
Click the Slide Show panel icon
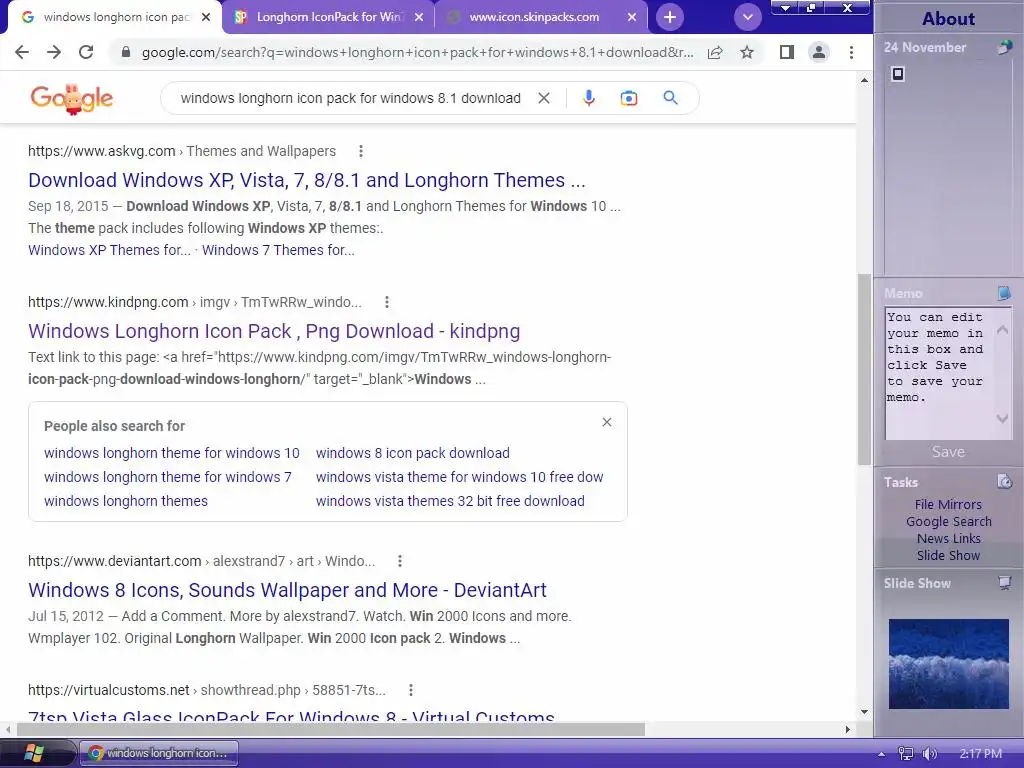[x=1004, y=583]
